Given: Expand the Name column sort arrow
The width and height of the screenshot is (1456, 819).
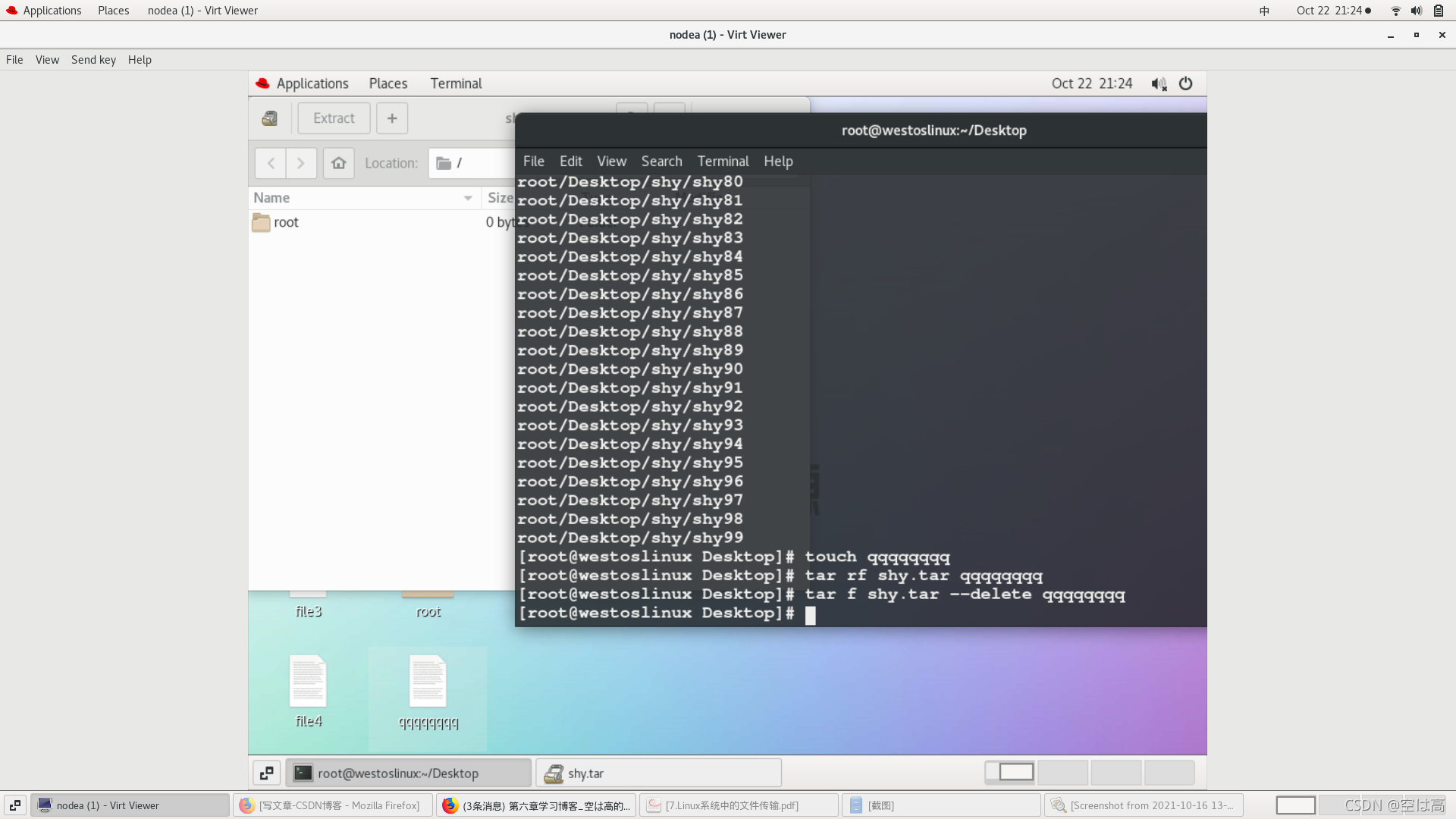Looking at the screenshot, I should coord(468,198).
